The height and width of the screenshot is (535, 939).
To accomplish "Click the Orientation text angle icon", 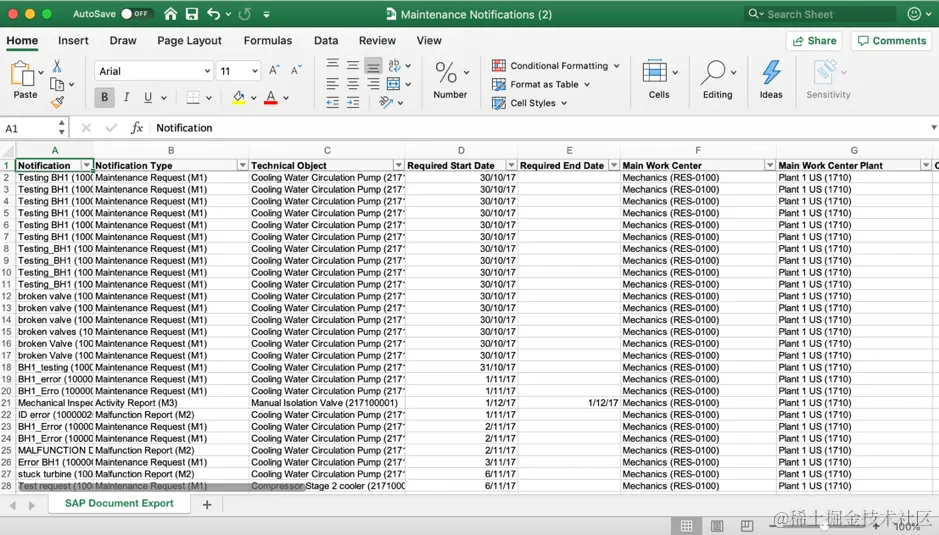I will [386, 103].
